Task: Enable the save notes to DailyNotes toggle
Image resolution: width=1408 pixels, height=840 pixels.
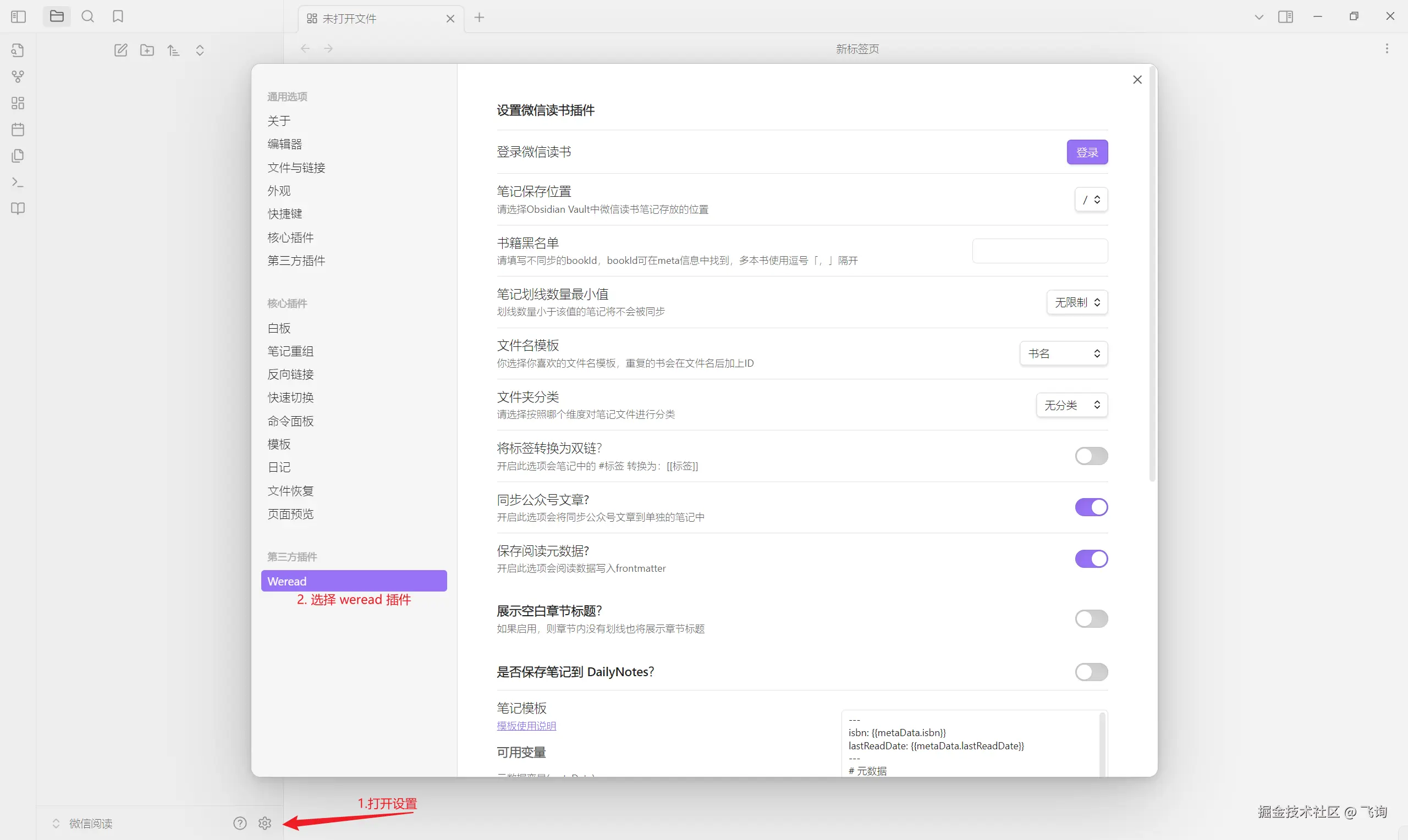Action: pyautogui.click(x=1091, y=672)
